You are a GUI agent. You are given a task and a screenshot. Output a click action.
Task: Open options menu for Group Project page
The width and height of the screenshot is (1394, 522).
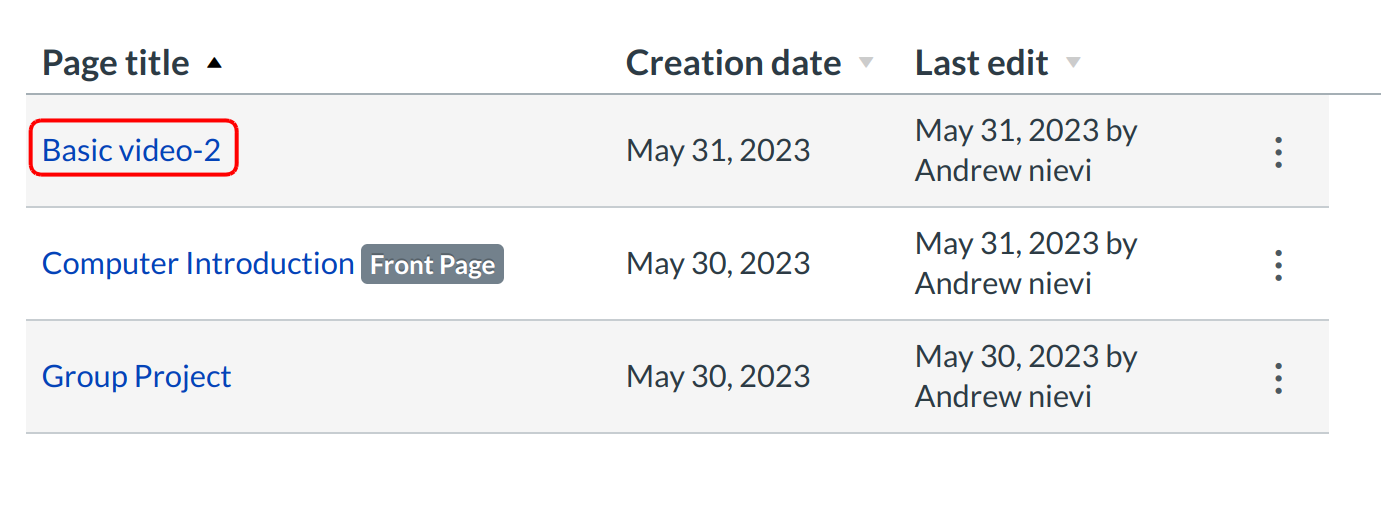click(1277, 378)
